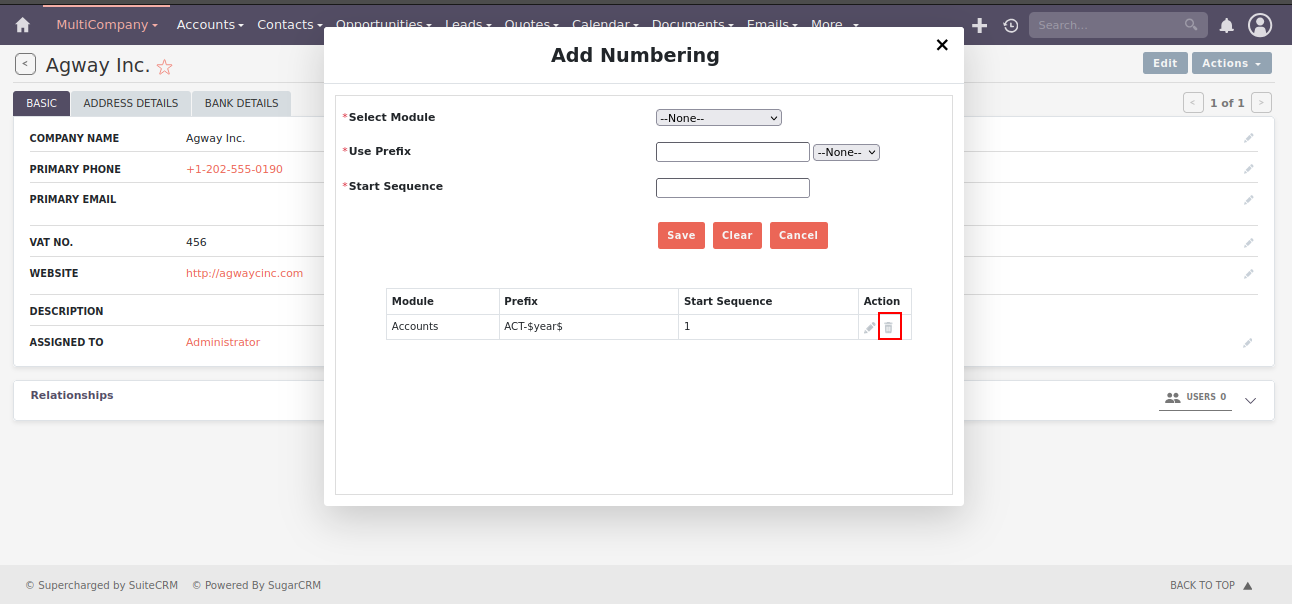Click the home icon in navbar
Image resolution: width=1292 pixels, height=604 pixels.
(22, 25)
